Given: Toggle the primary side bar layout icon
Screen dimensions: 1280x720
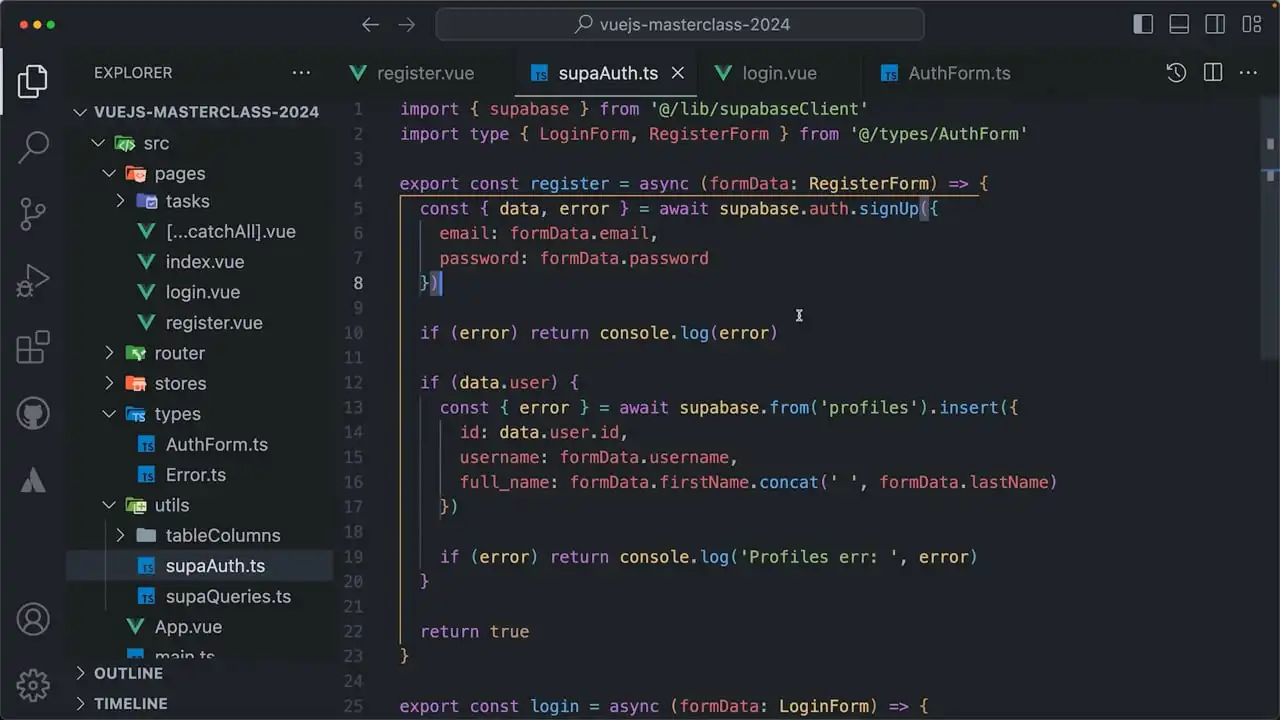Looking at the screenshot, I should [1143, 25].
